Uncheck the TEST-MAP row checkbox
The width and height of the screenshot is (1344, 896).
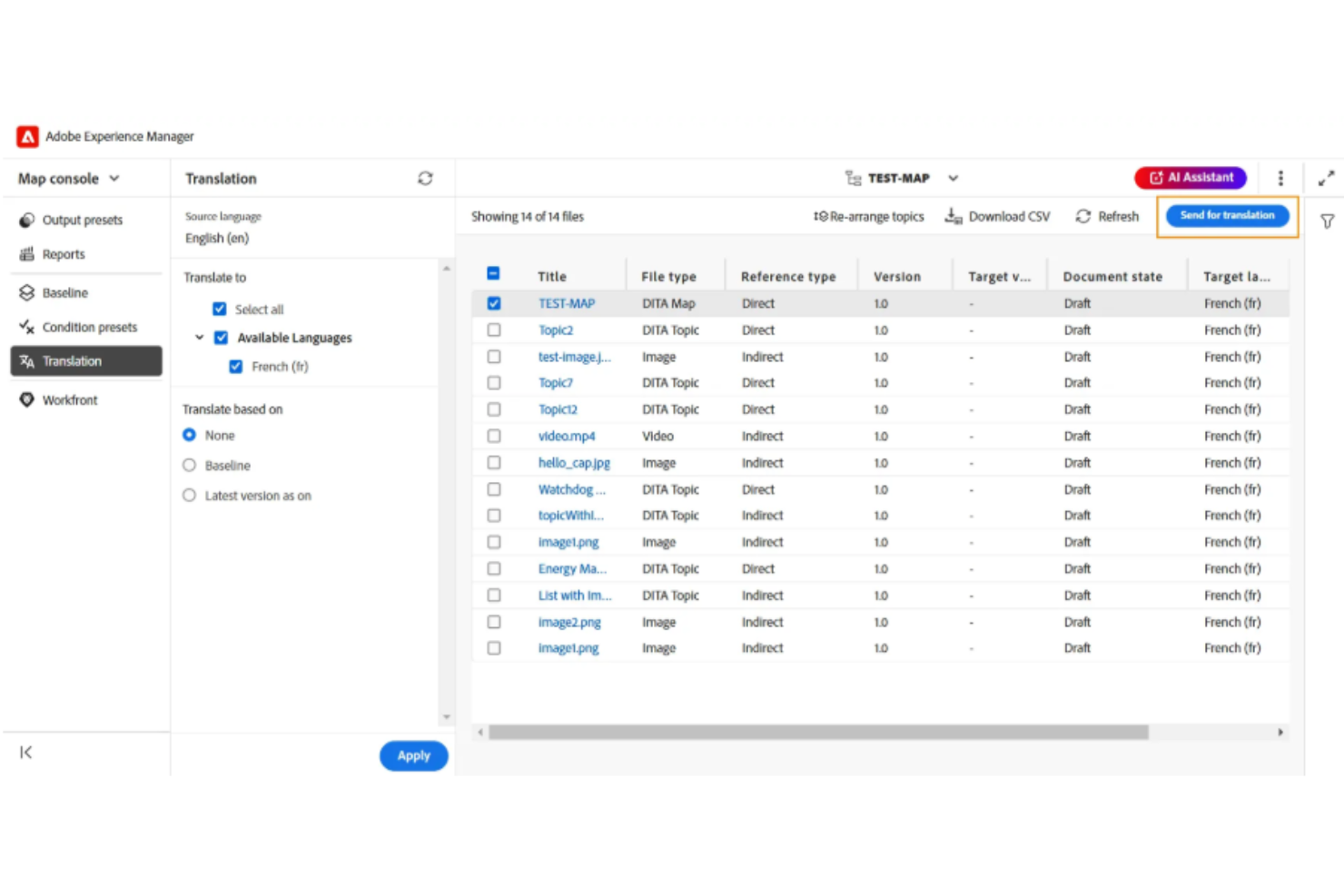click(493, 303)
